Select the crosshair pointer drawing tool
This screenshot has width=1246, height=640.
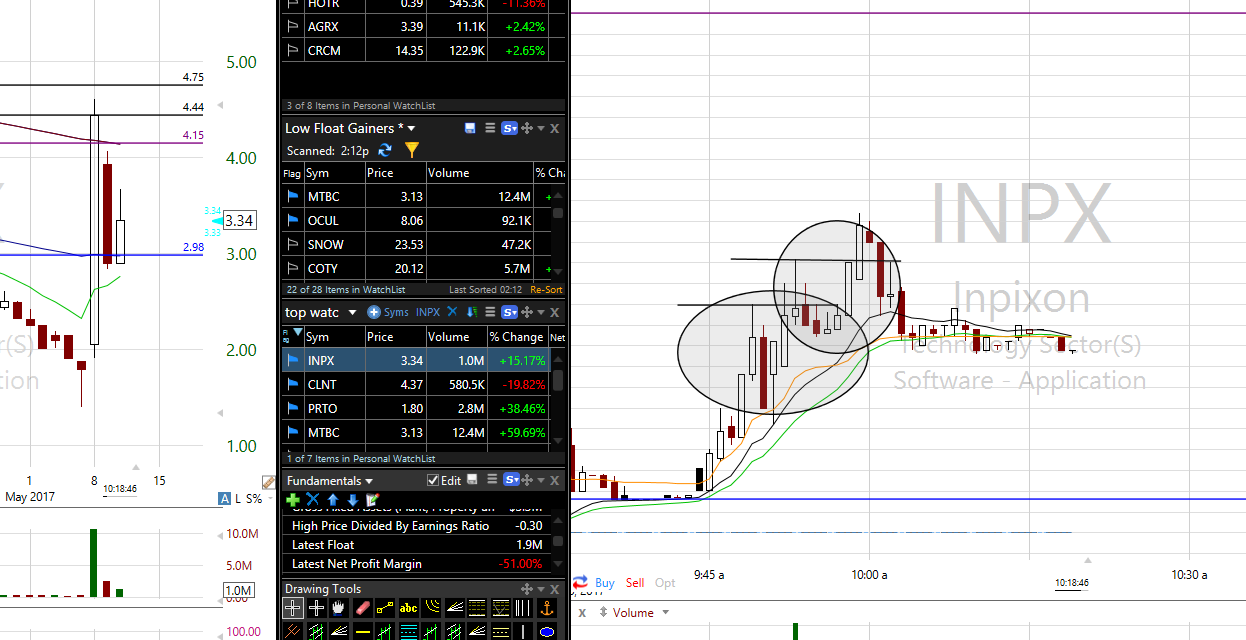point(293,608)
